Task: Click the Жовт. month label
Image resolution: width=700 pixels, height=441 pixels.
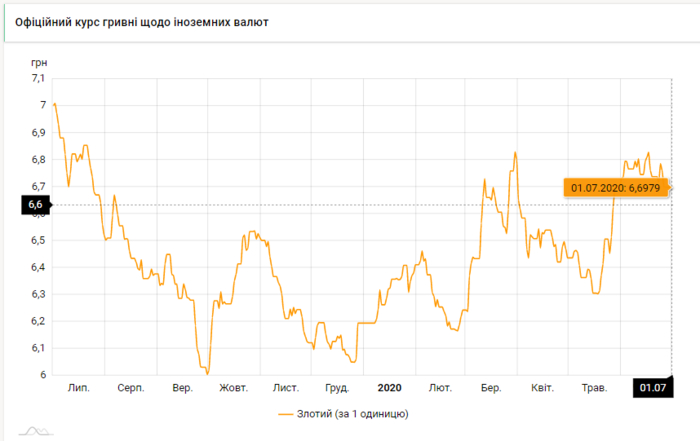Action: tap(233, 387)
